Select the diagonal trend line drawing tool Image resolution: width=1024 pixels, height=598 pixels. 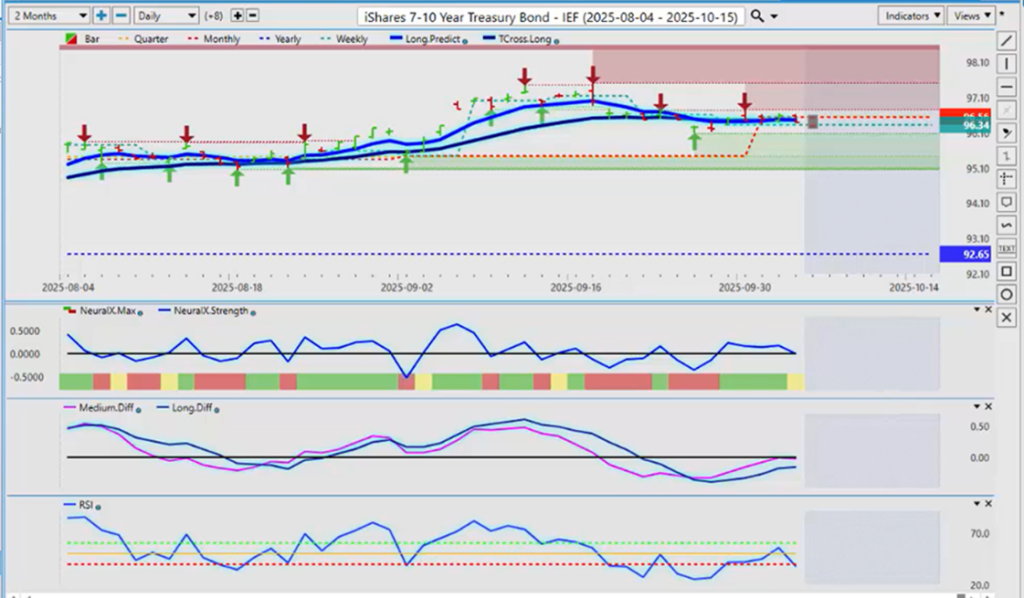click(x=1007, y=40)
